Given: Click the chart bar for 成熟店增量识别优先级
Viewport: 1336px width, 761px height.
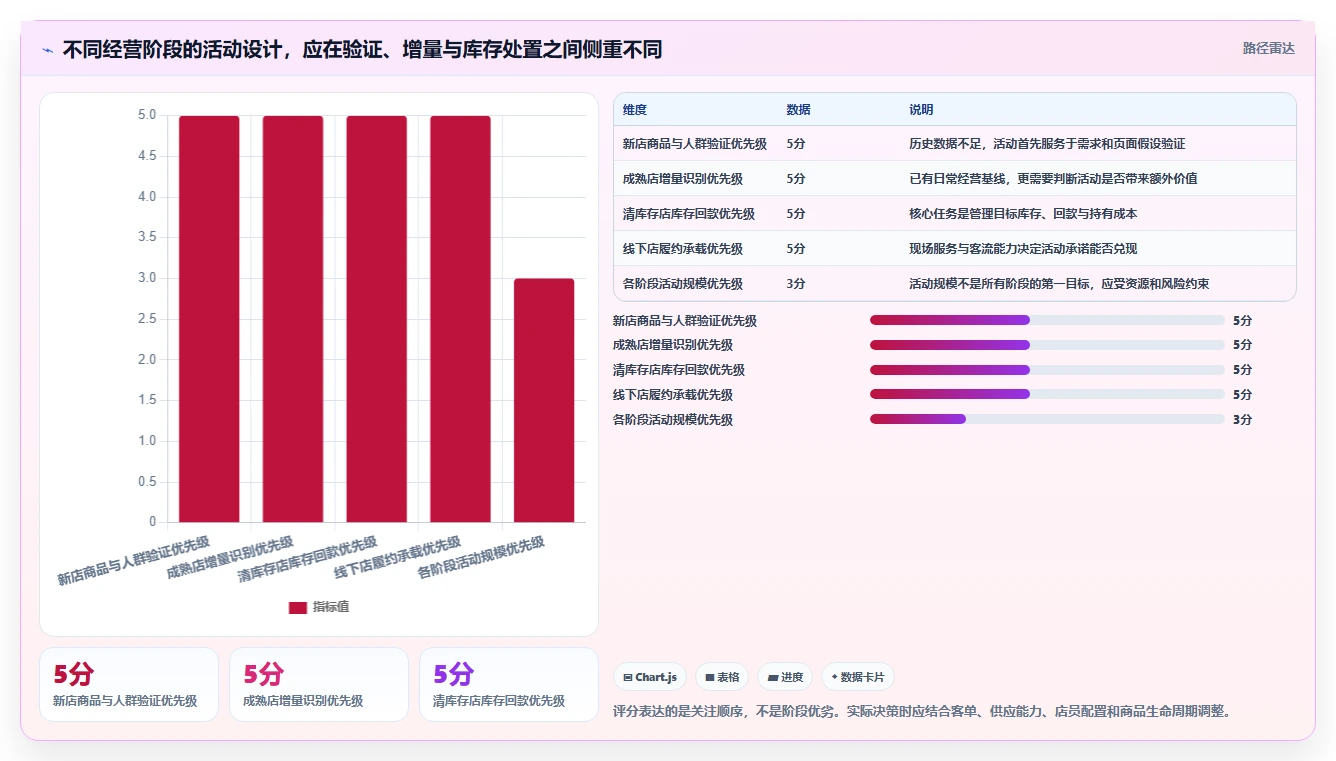Looking at the screenshot, I should [x=293, y=319].
